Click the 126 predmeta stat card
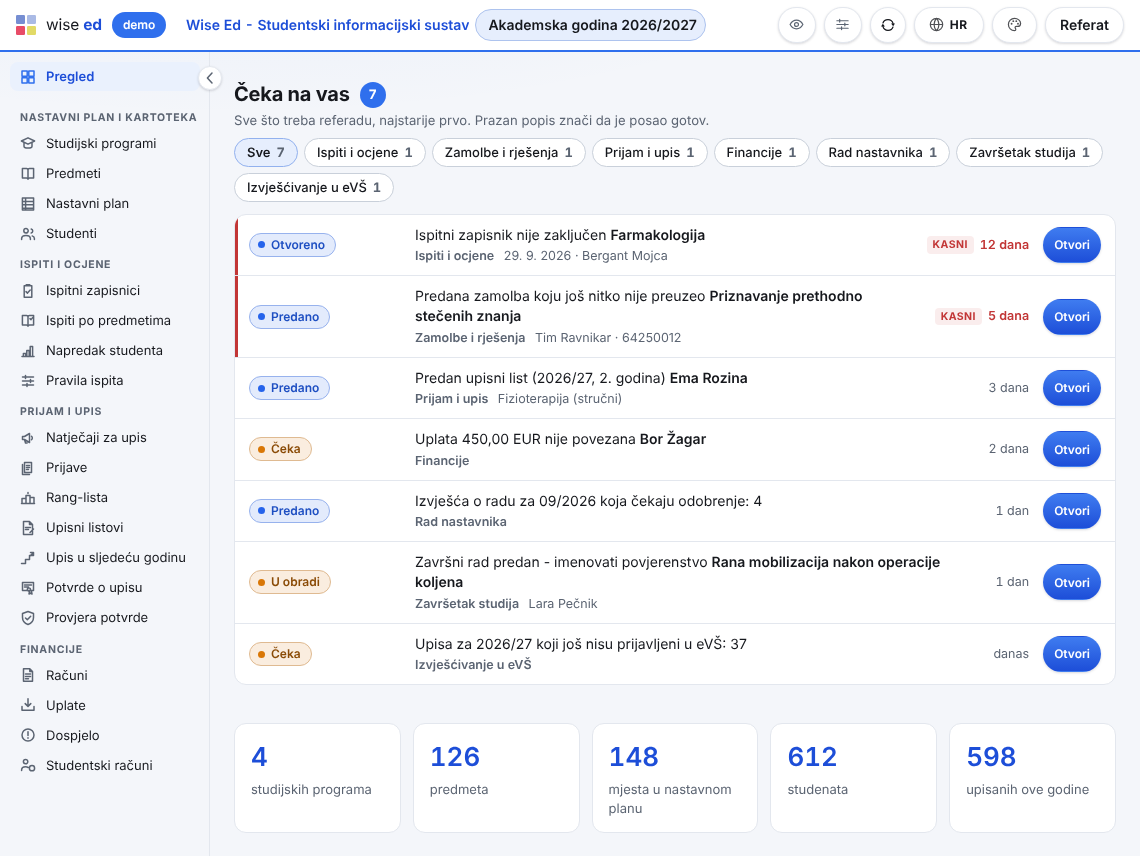This screenshot has width=1140, height=856. (496, 777)
